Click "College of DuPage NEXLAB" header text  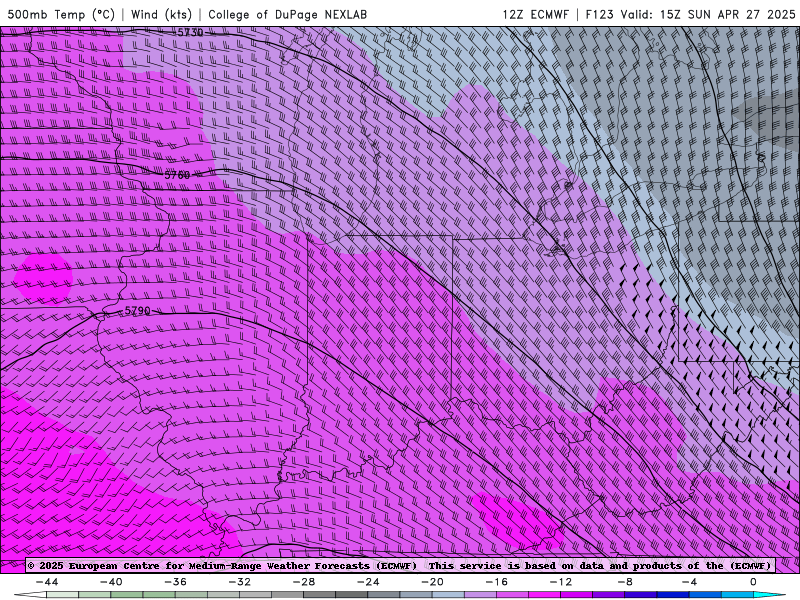point(287,14)
